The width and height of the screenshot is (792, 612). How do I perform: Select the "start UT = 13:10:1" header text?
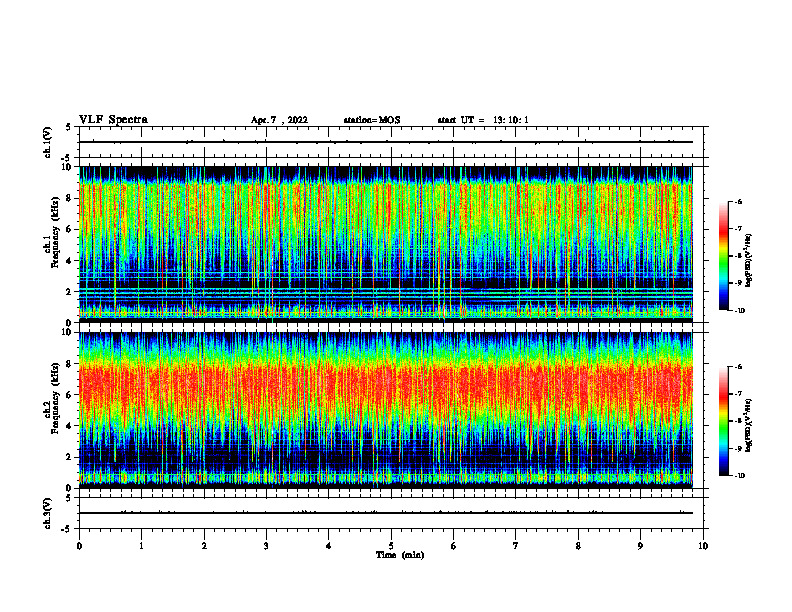pos(483,120)
